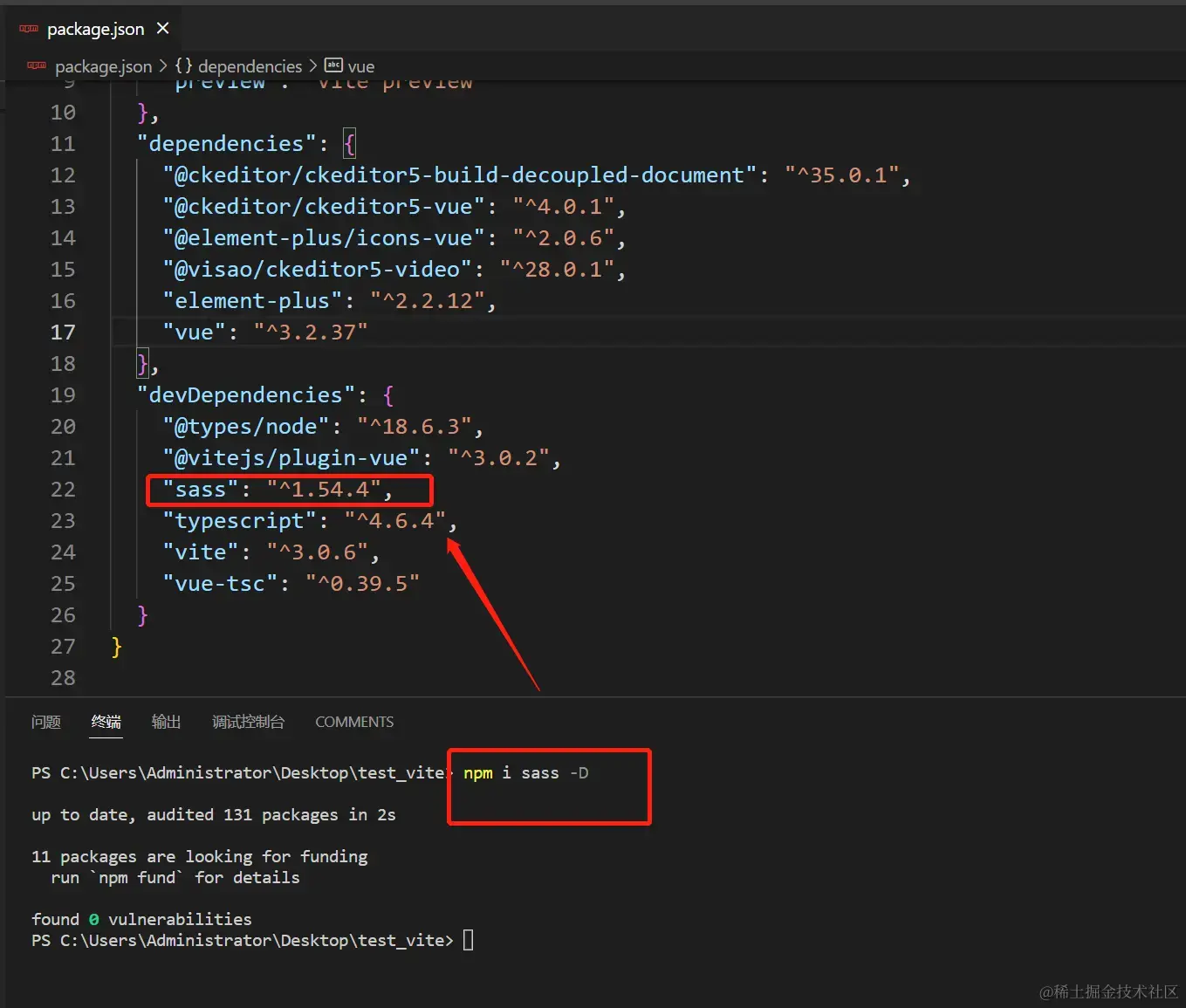
Task: Select the package.json editor tab
Action: point(94,29)
